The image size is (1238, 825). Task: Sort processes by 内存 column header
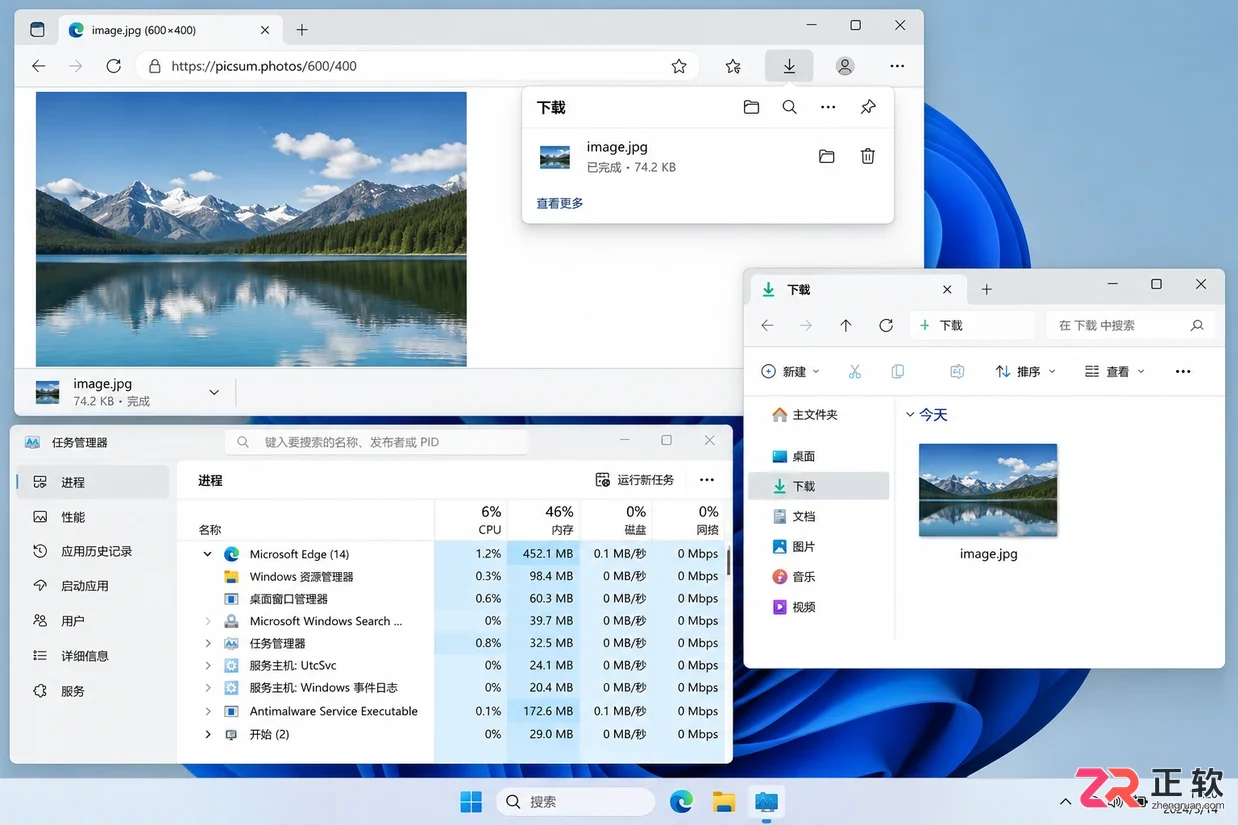pyautogui.click(x=544, y=520)
